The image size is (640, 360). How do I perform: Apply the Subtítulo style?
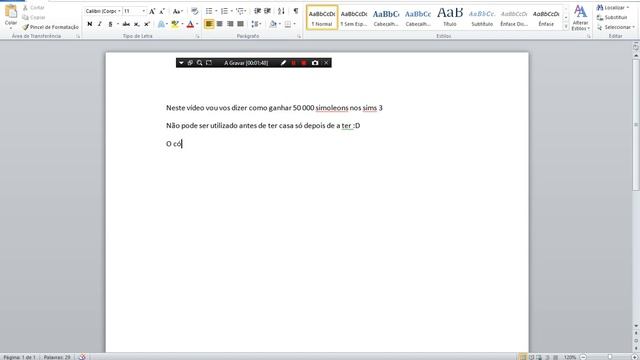(482, 18)
